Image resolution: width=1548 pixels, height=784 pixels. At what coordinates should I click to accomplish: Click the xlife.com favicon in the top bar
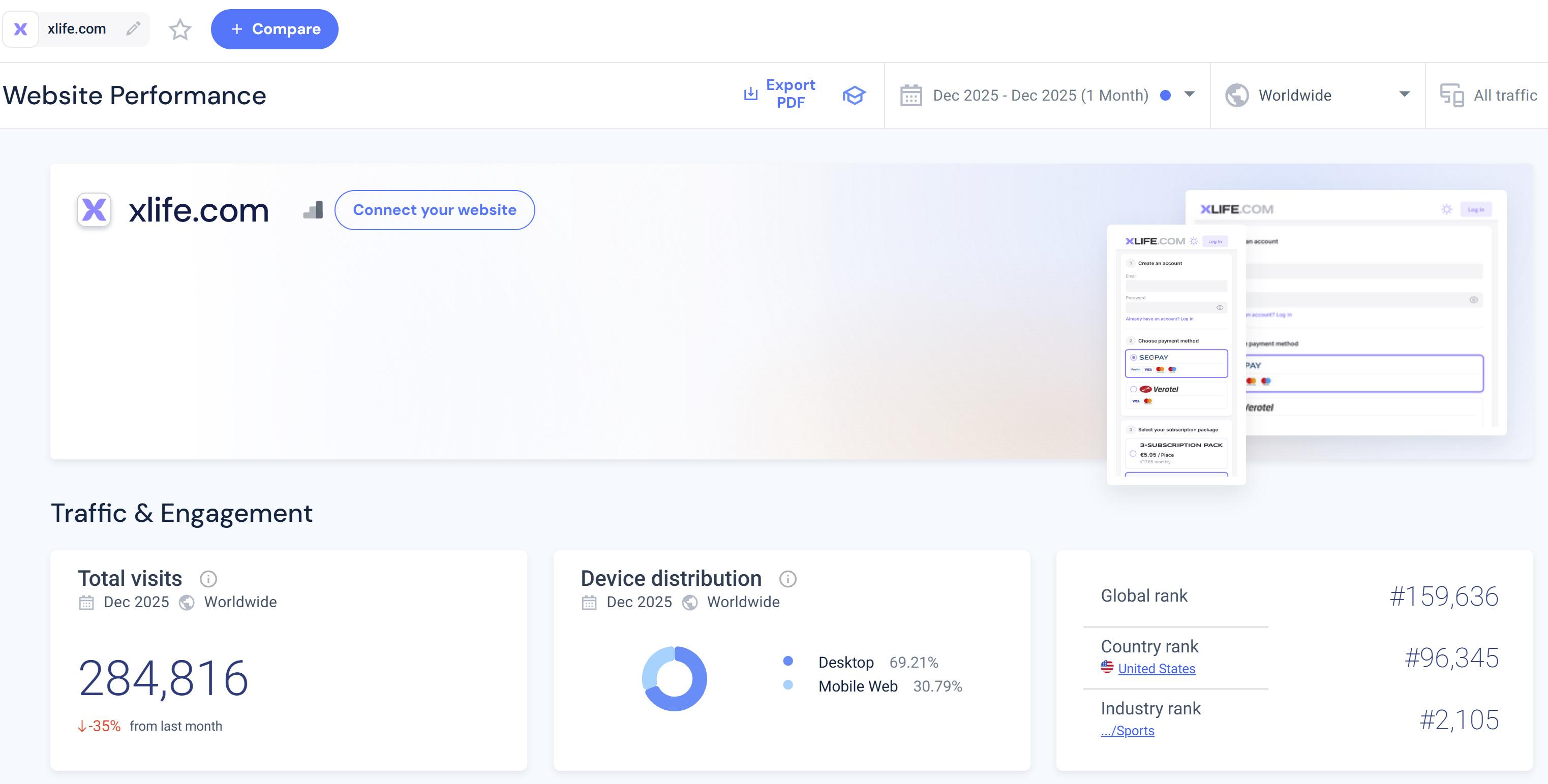[x=20, y=29]
